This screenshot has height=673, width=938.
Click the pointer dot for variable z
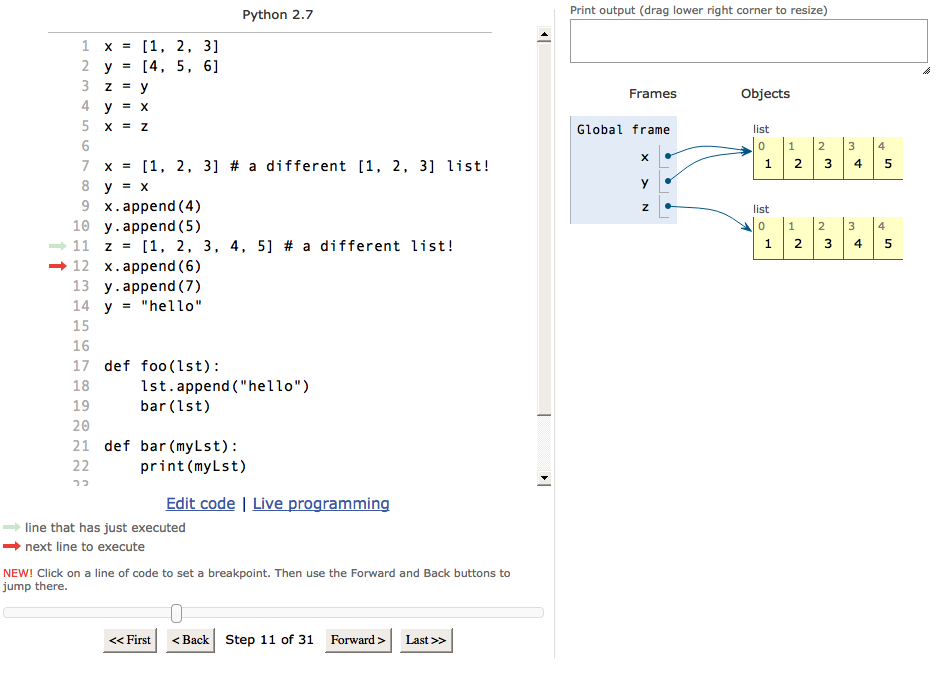pos(668,206)
